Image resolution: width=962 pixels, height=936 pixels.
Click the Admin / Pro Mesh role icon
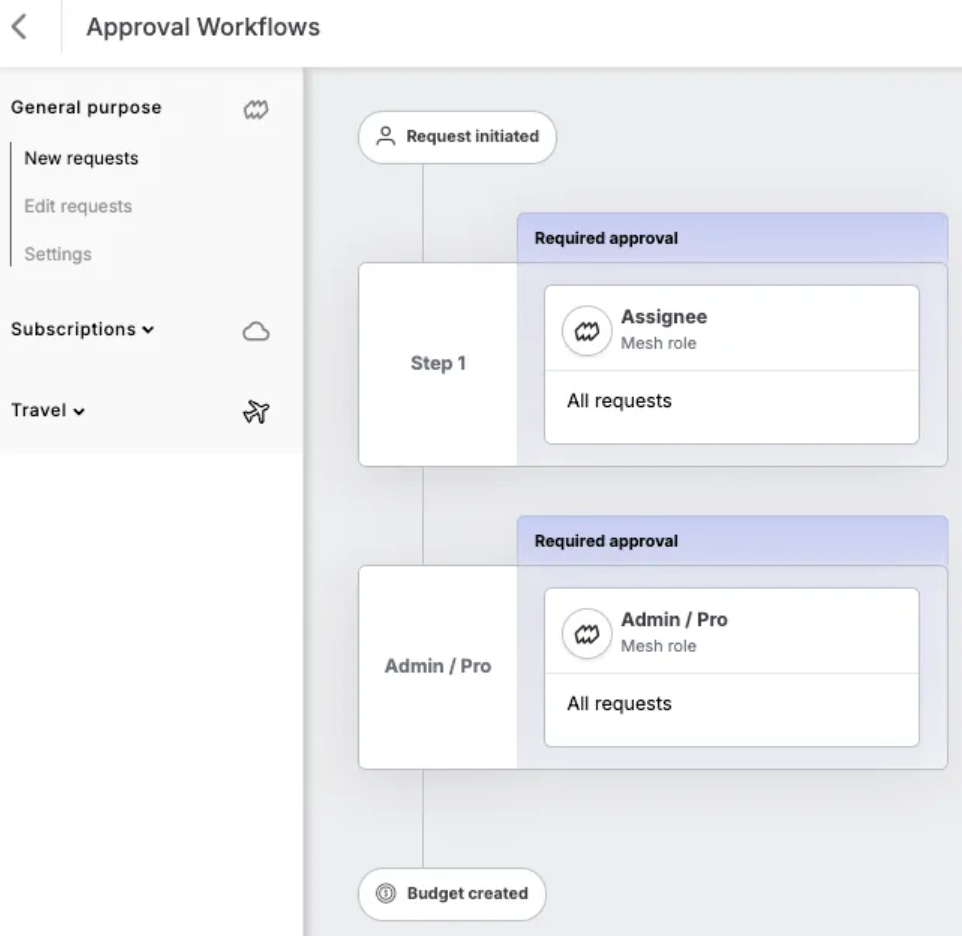tap(587, 634)
